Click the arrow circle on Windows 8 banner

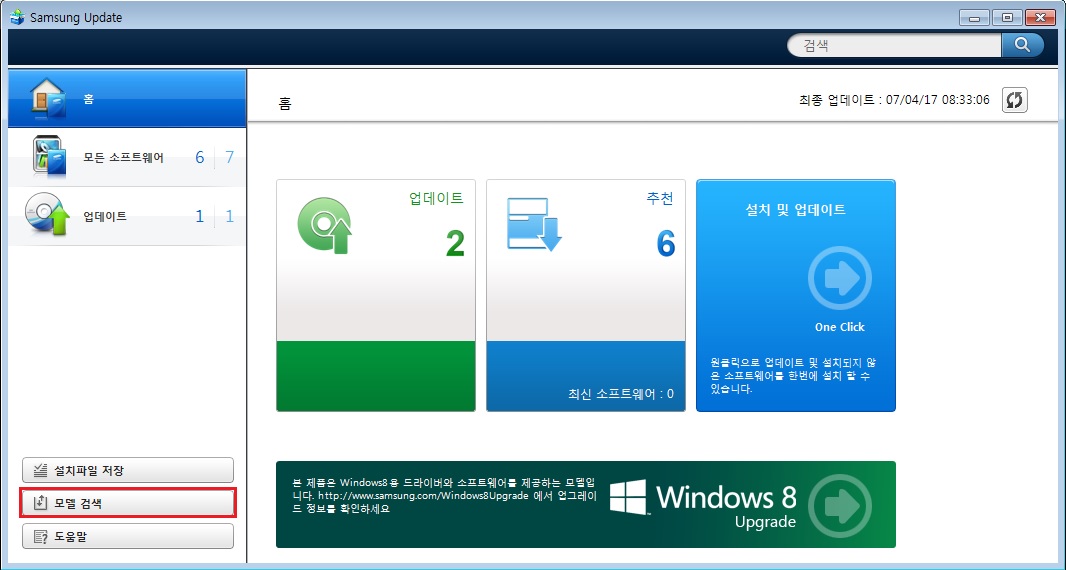(x=840, y=506)
